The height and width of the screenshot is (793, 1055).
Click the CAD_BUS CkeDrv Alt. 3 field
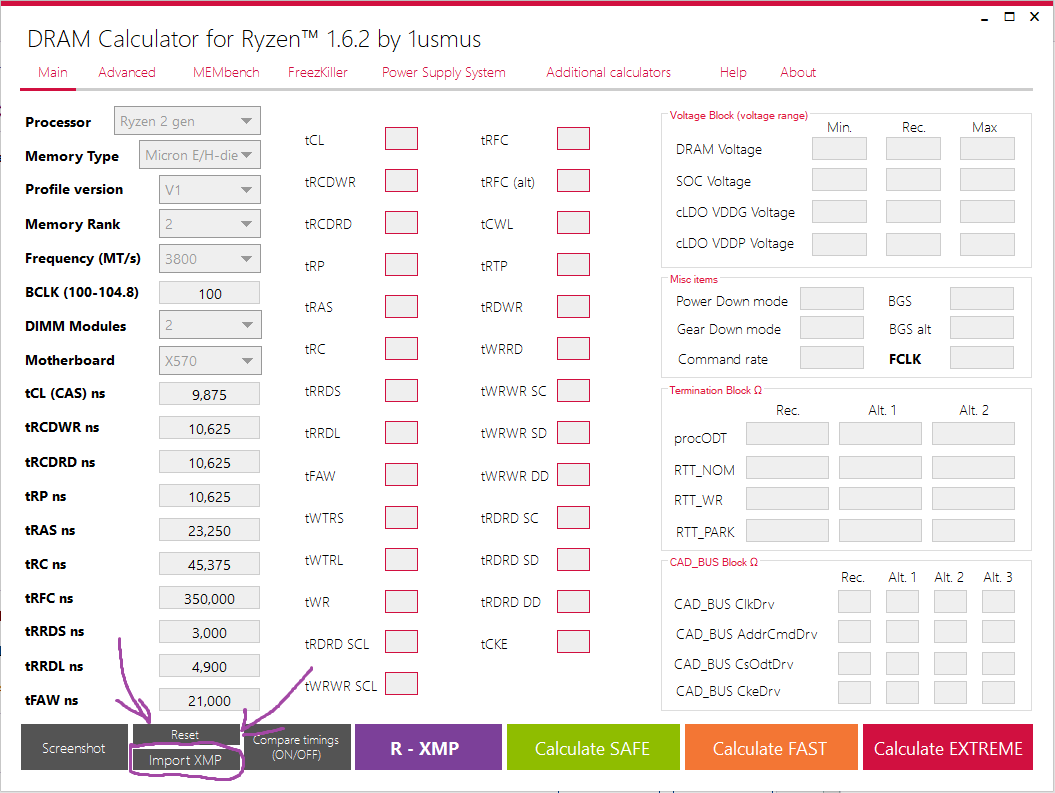click(998, 692)
